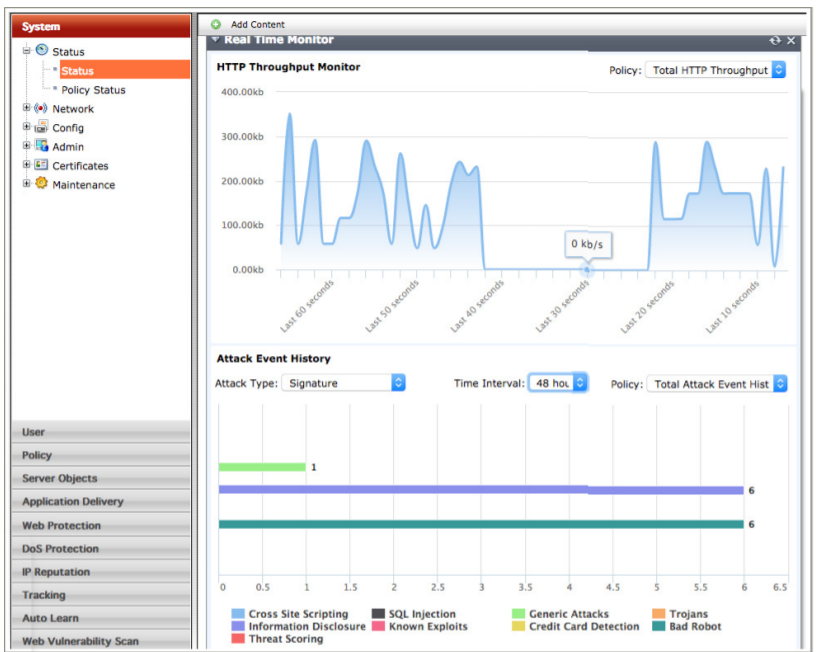
Task: Open the Web Protection menu section
Action: 101,525
